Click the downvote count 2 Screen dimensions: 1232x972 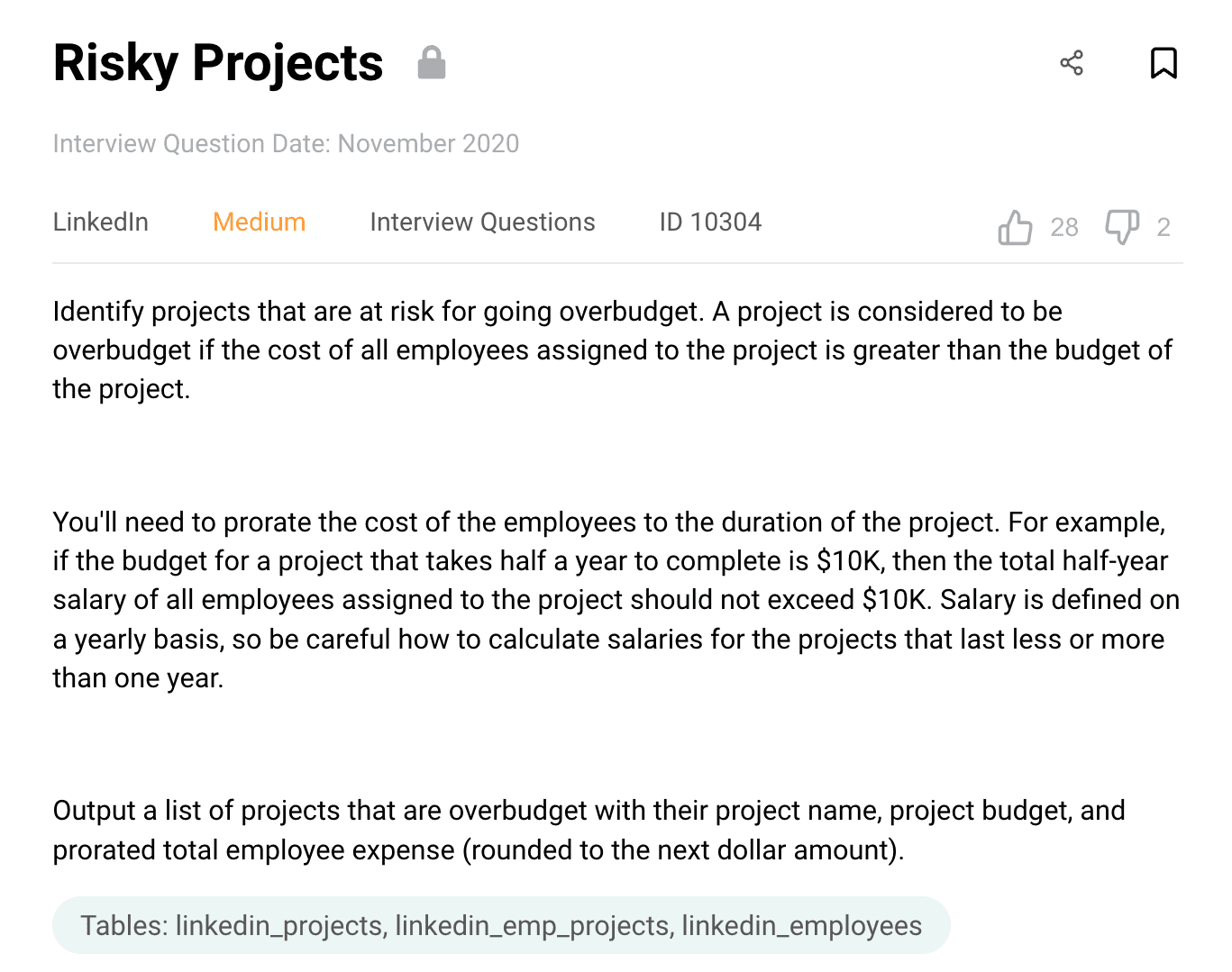pos(1164,227)
